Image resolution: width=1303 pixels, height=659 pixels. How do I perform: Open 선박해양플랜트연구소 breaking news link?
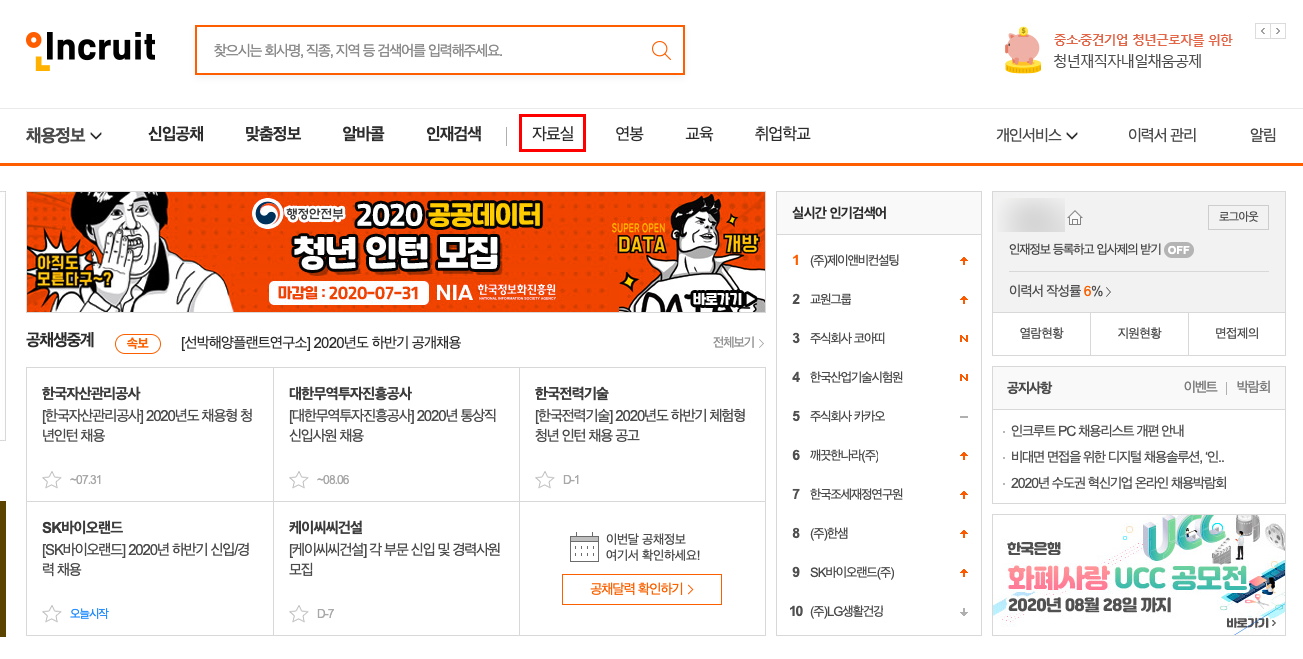coord(321,343)
